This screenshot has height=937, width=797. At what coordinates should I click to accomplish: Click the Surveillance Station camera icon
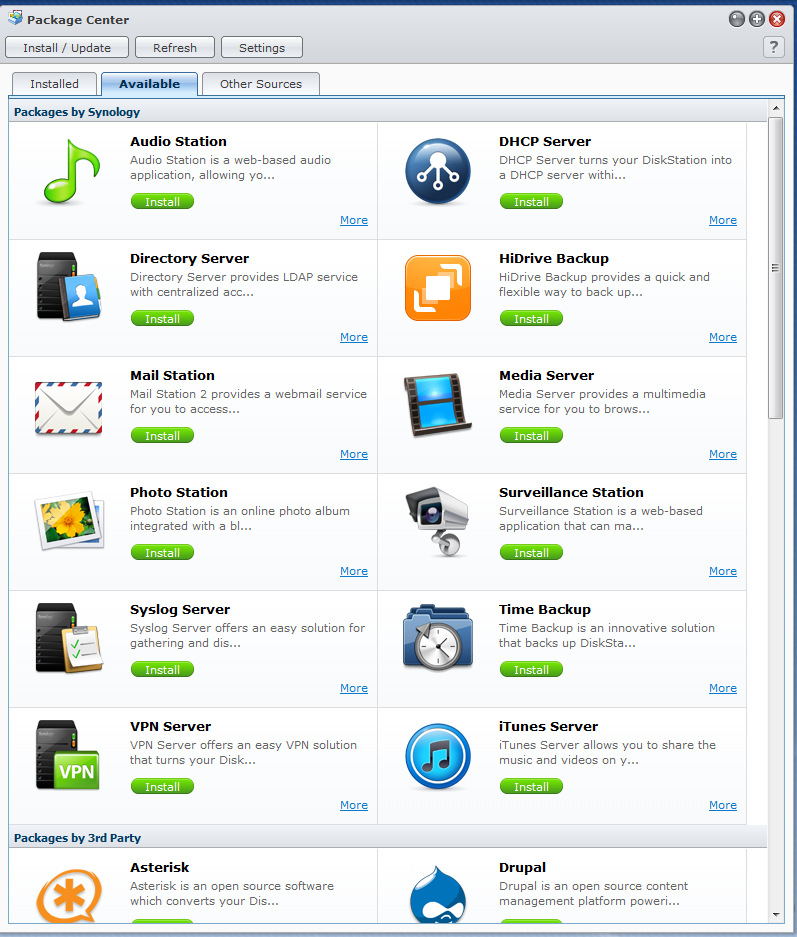(x=437, y=521)
